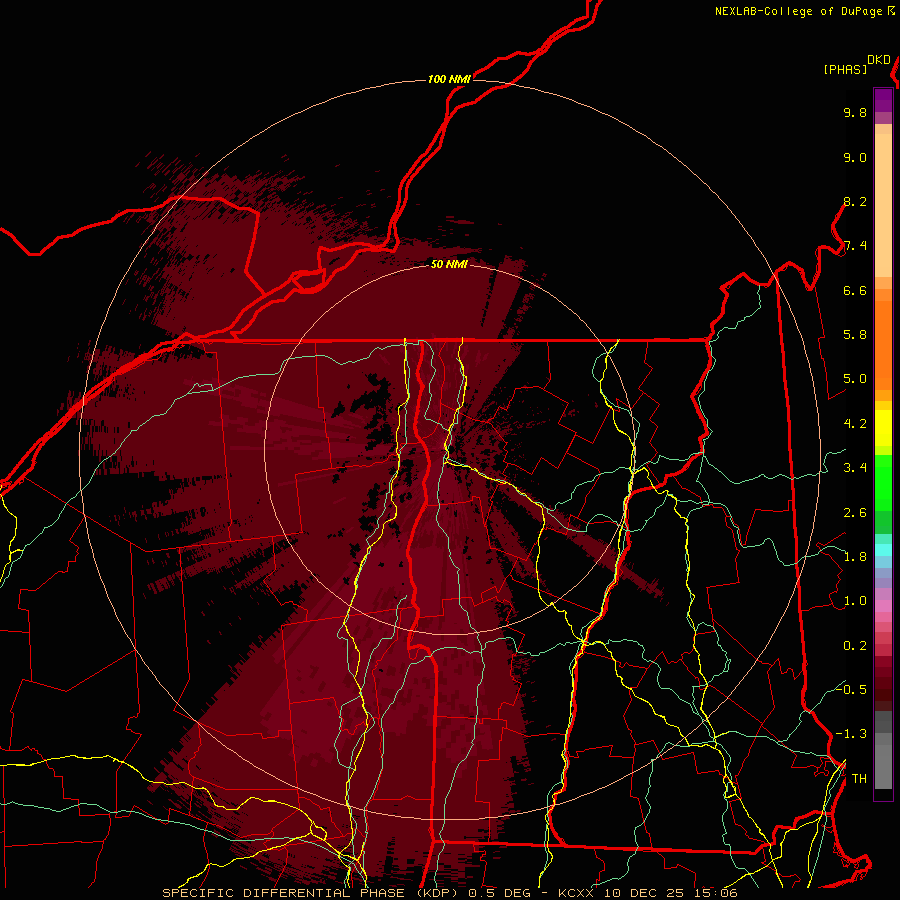The height and width of the screenshot is (900, 900).
Task: Pick the bright green segment of the color bar
Action: (x=883, y=482)
